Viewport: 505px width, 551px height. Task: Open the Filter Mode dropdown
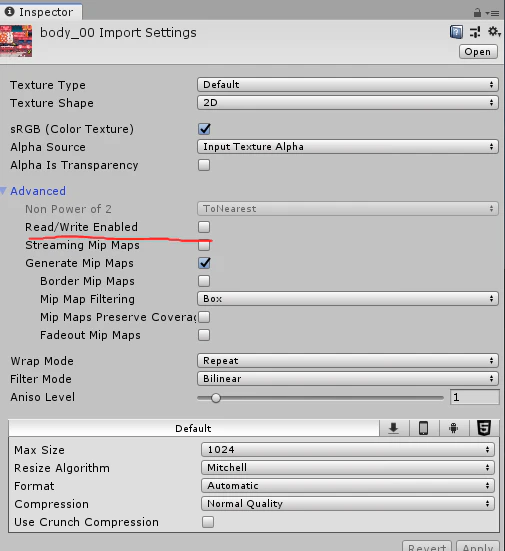pyautogui.click(x=348, y=378)
